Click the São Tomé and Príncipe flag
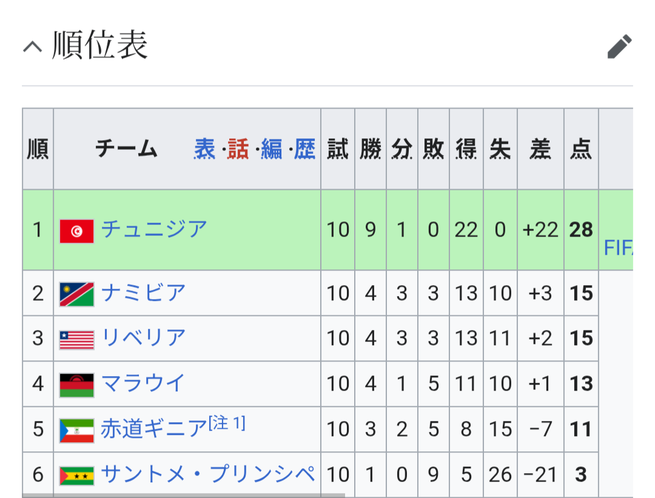This screenshot has width=655, height=498. point(76,476)
